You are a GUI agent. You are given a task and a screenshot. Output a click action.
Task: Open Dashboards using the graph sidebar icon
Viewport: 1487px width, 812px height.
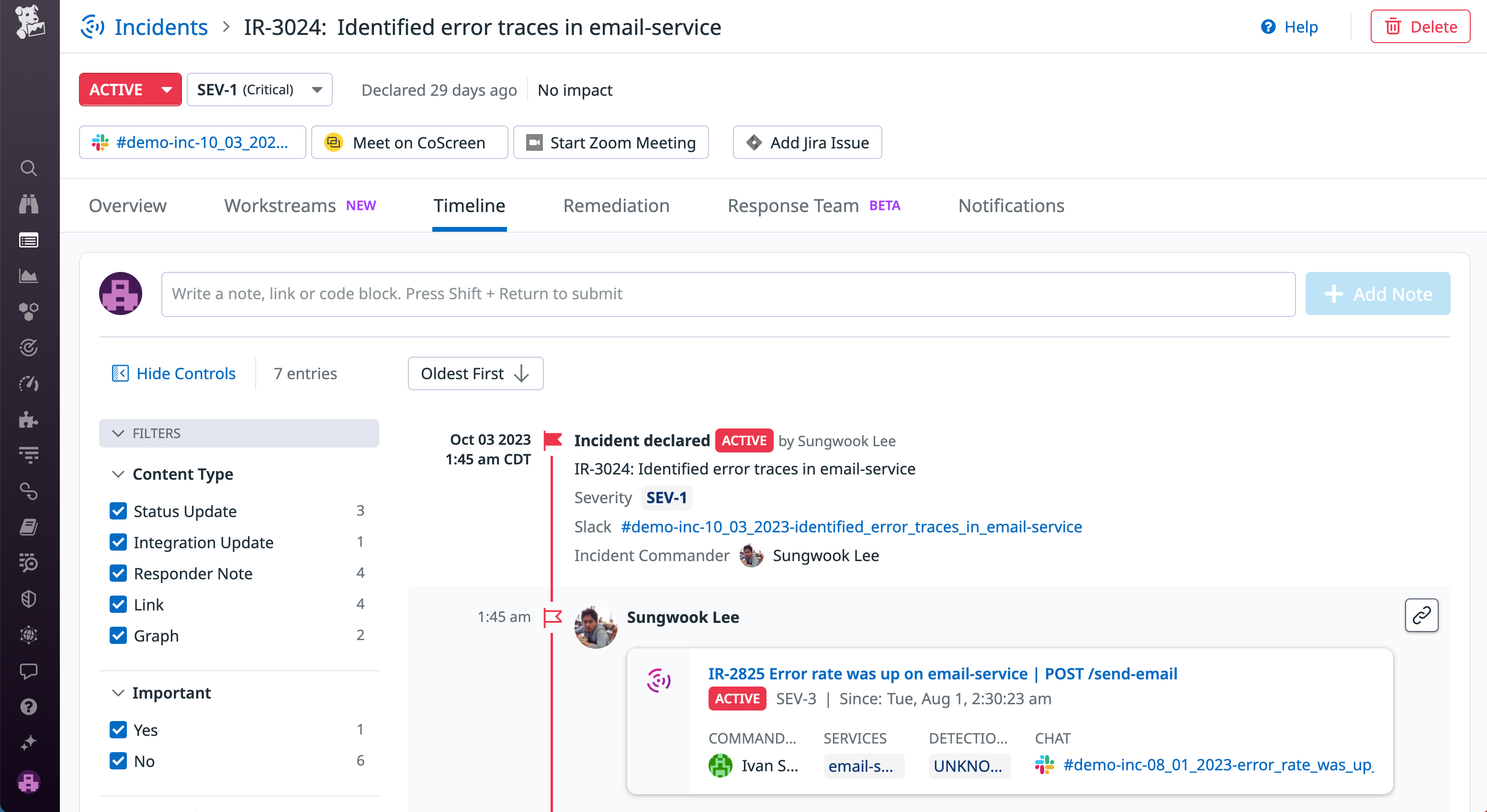coord(28,276)
